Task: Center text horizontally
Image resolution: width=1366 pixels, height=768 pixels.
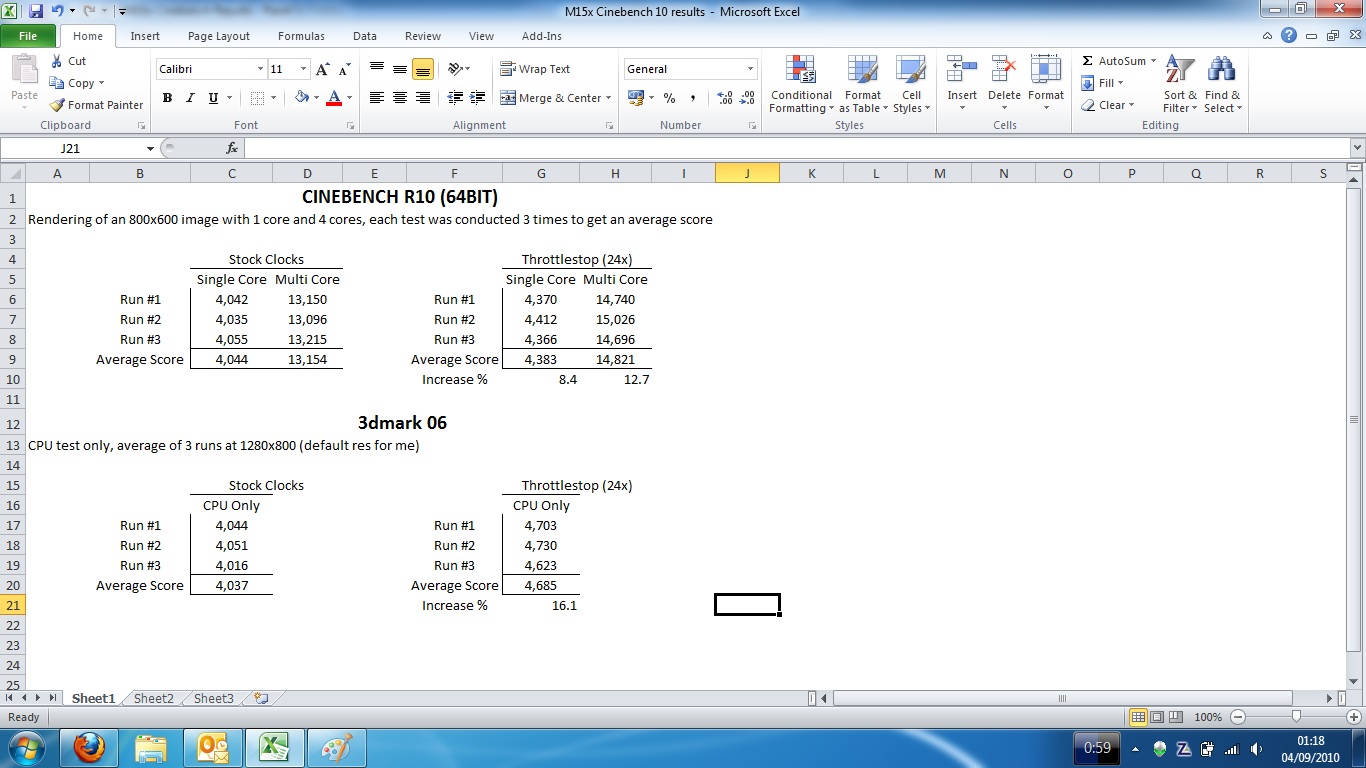Action: coord(399,98)
